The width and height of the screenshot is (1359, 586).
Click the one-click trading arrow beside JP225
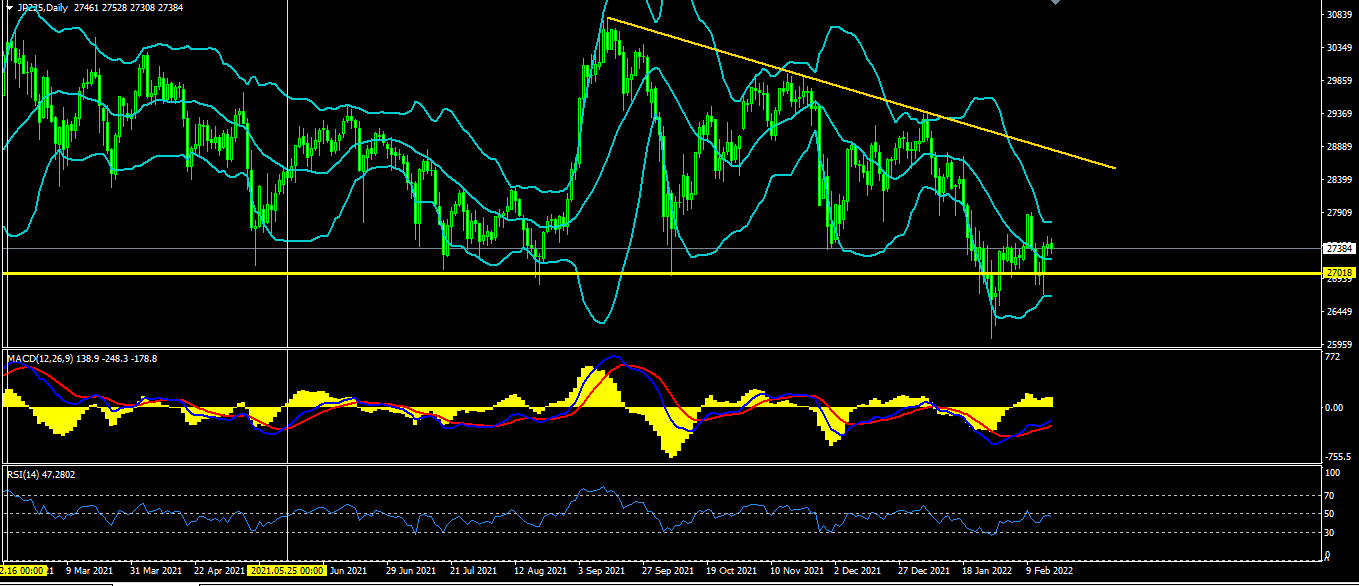pyautogui.click(x=9, y=7)
